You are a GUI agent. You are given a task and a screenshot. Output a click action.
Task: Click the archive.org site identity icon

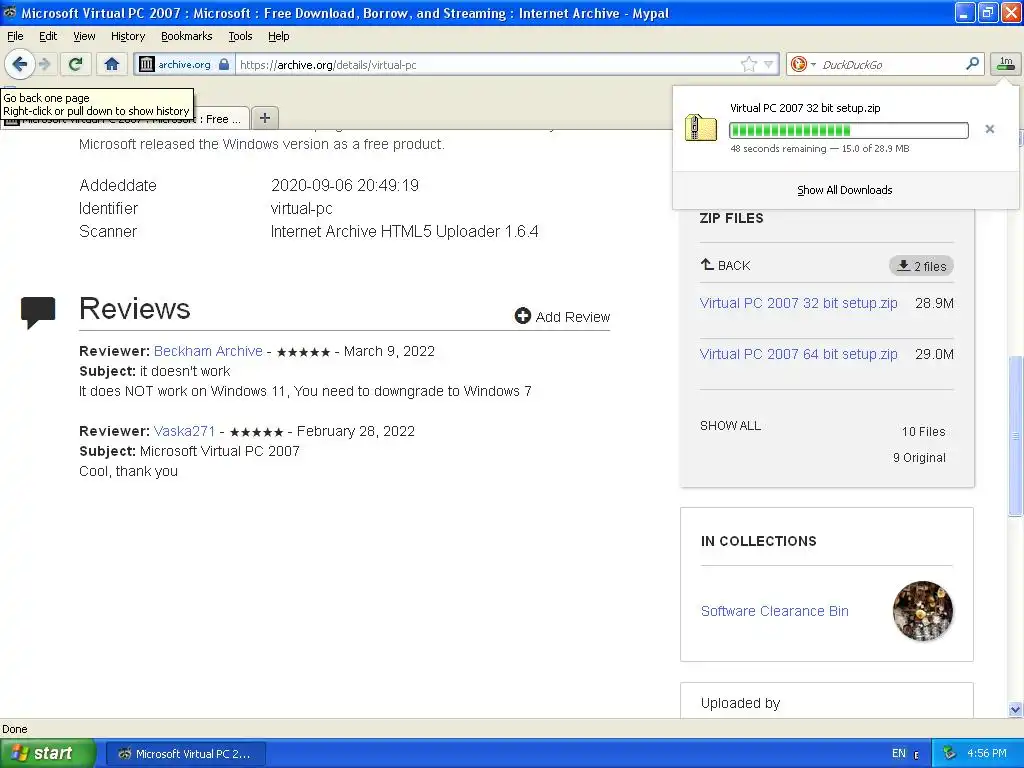(147, 64)
